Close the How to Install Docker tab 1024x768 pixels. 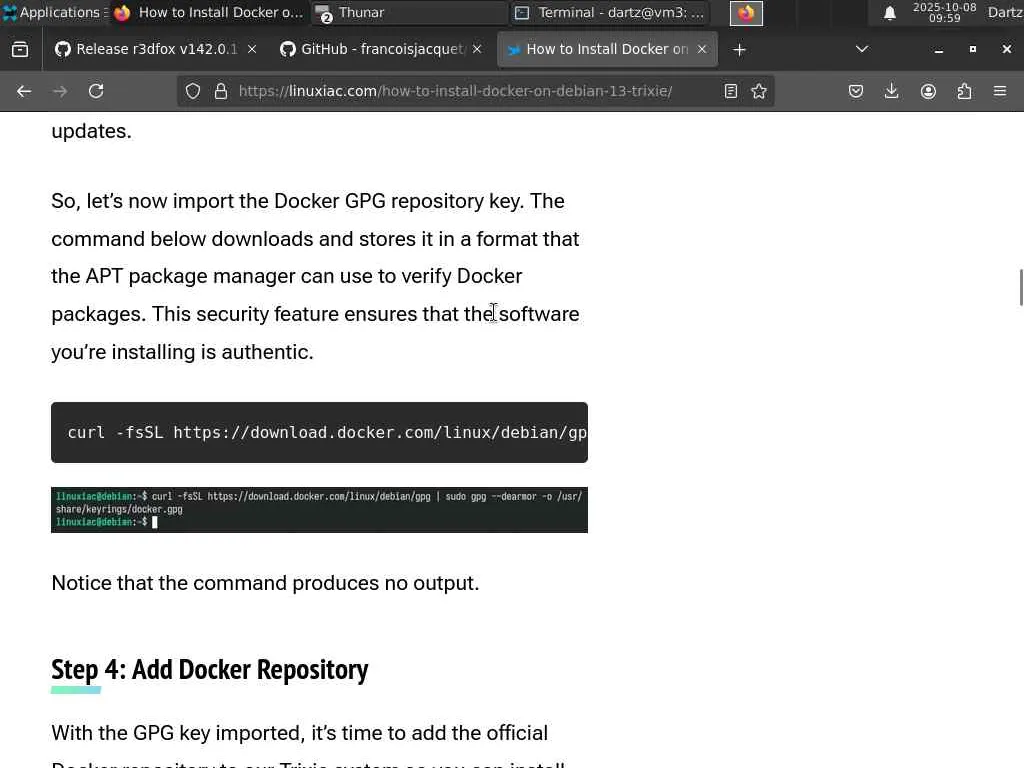coord(702,50)
